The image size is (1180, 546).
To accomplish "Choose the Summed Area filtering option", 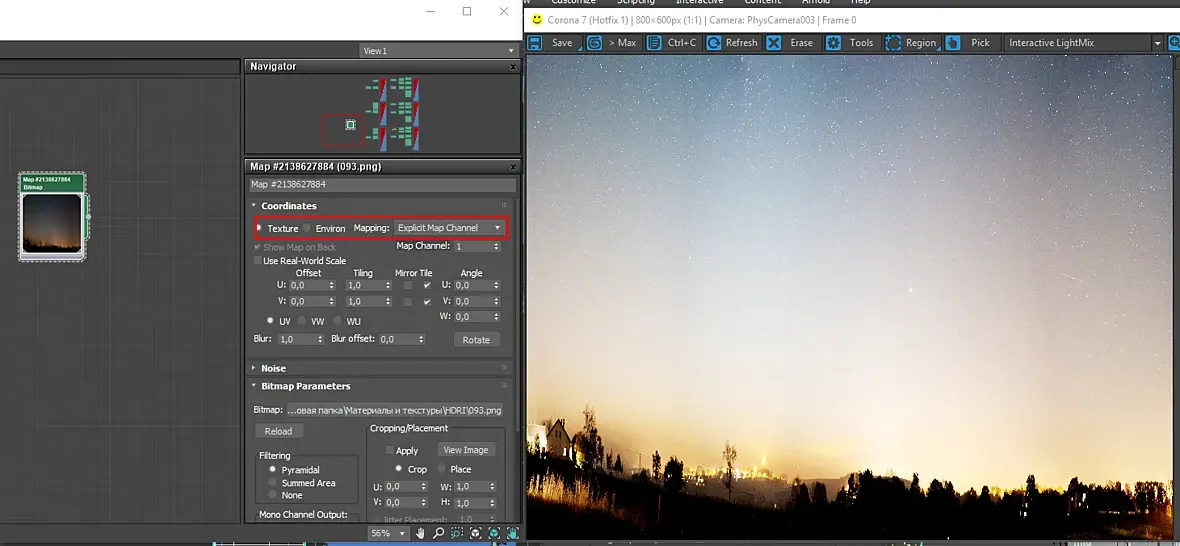I will pyautogui.click(x=273, y=483).
